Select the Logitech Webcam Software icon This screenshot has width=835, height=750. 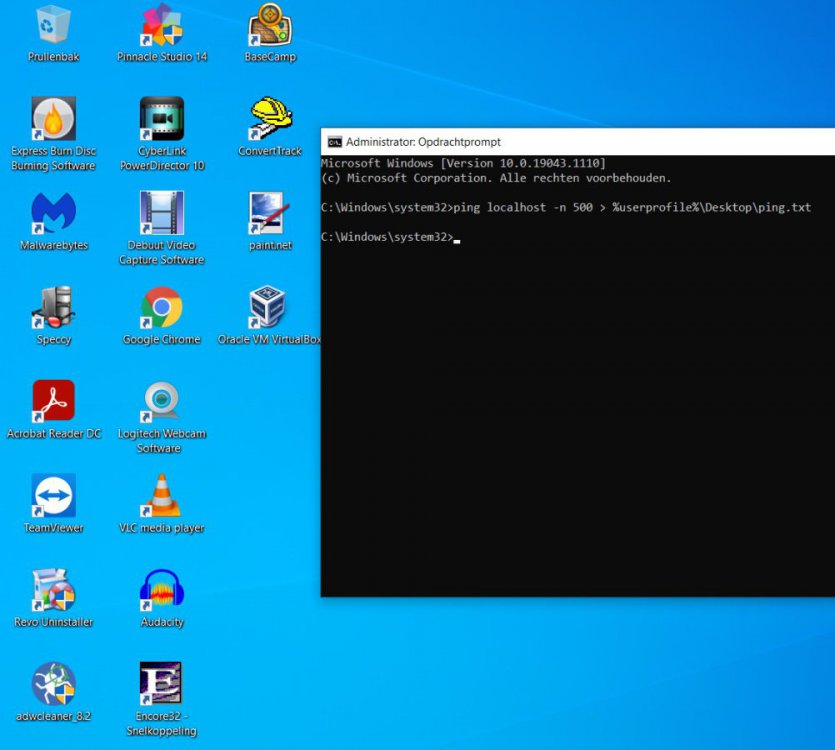[x=161, y=402]
